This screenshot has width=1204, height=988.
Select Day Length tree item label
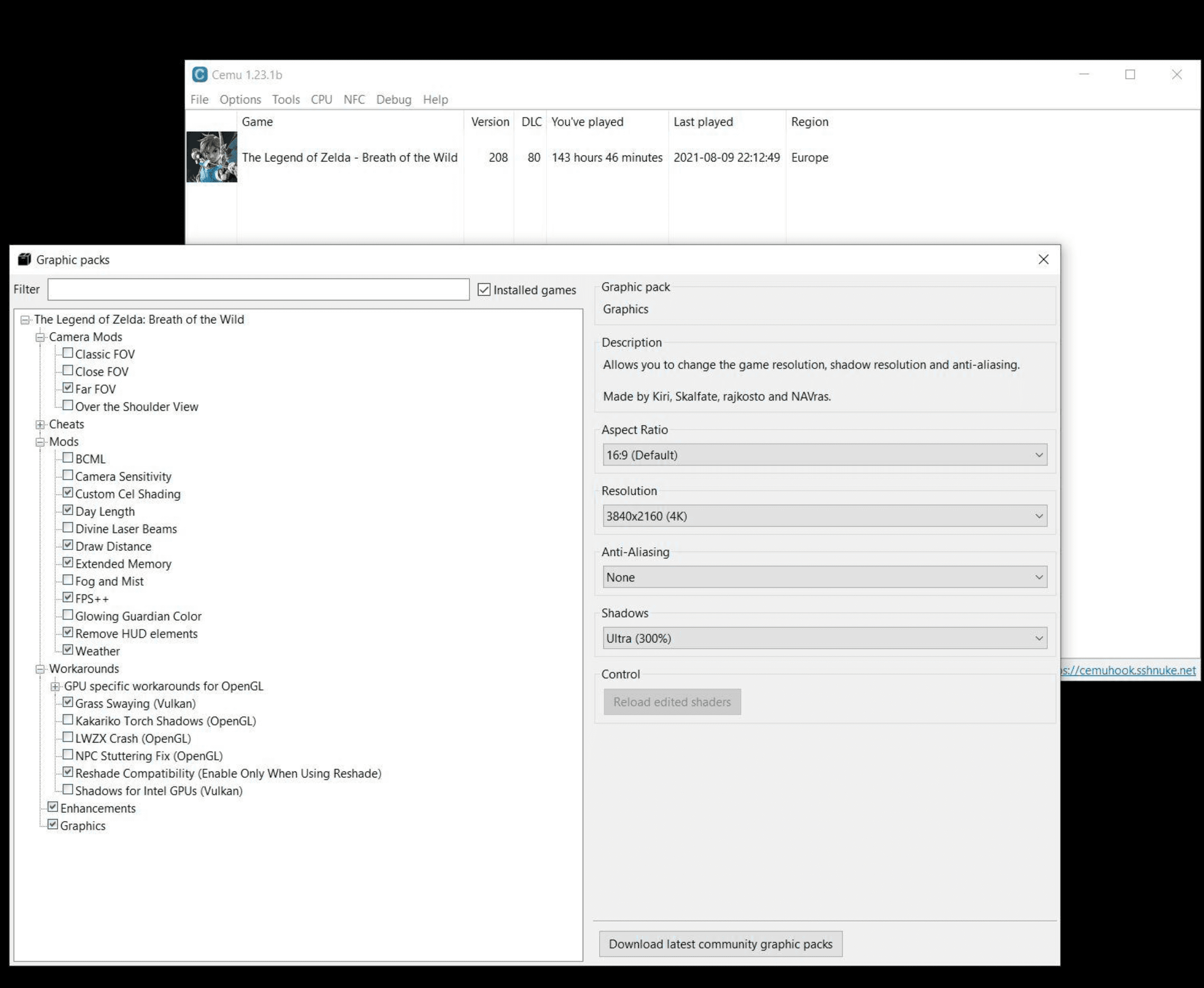pos(105,512)
